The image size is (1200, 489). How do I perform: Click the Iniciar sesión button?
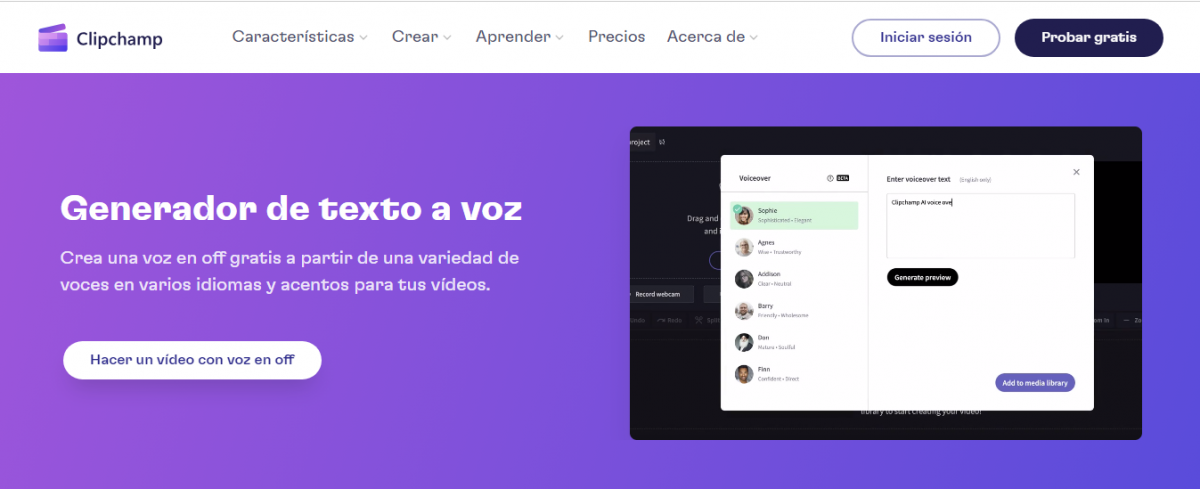pyautogui.click(x=925, y=38)
